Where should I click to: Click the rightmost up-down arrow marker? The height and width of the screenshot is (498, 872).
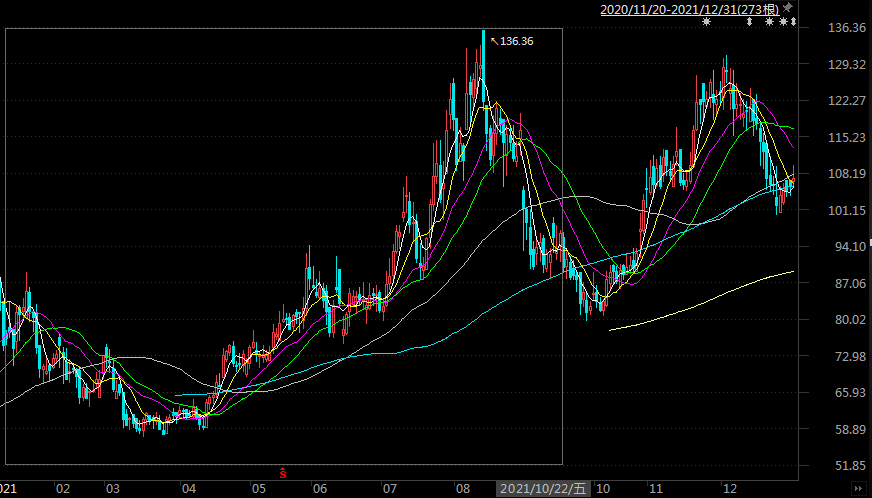click(x=793, y=22)
